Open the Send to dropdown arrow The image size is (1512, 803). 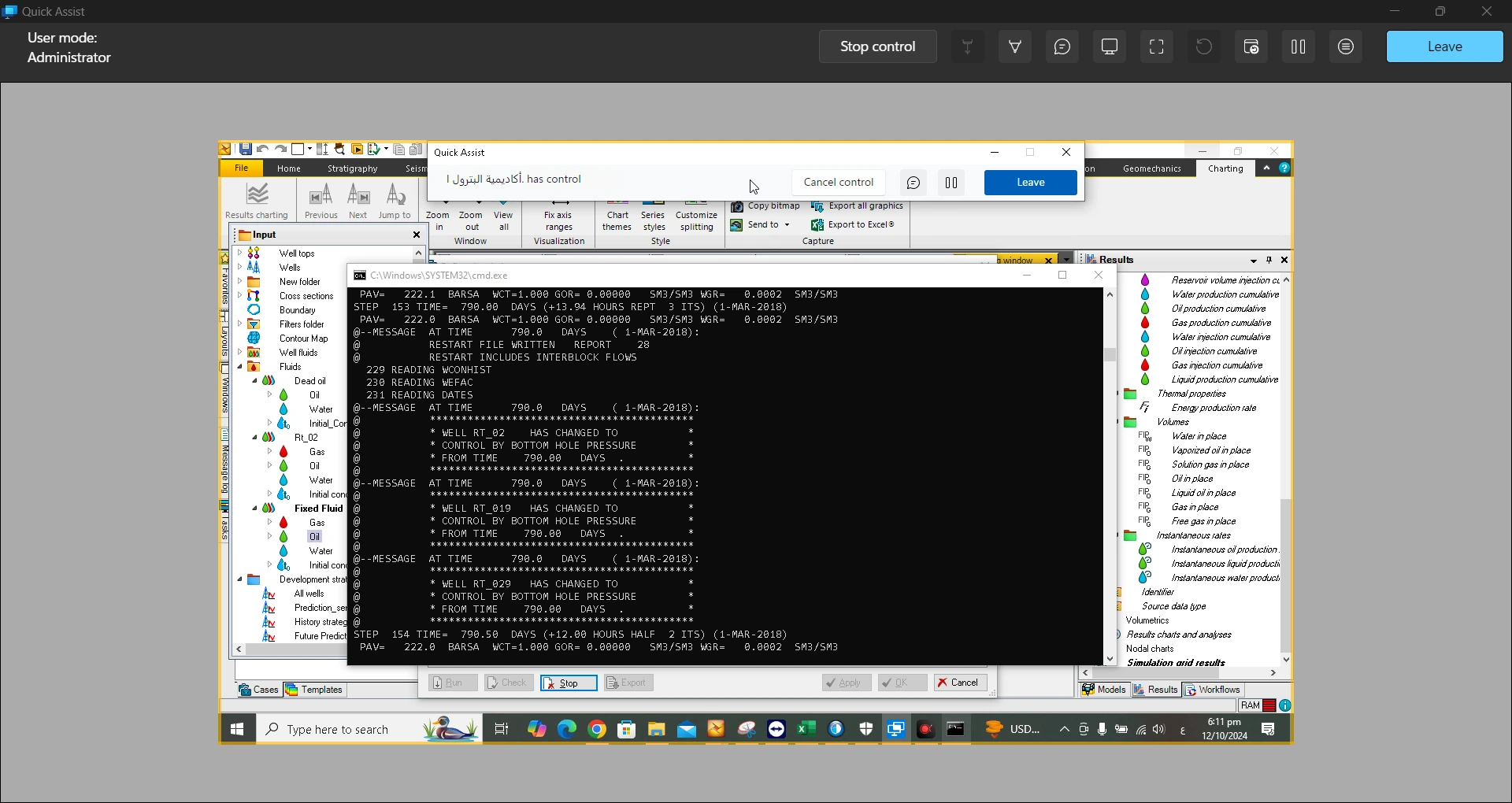click(787, 225)
